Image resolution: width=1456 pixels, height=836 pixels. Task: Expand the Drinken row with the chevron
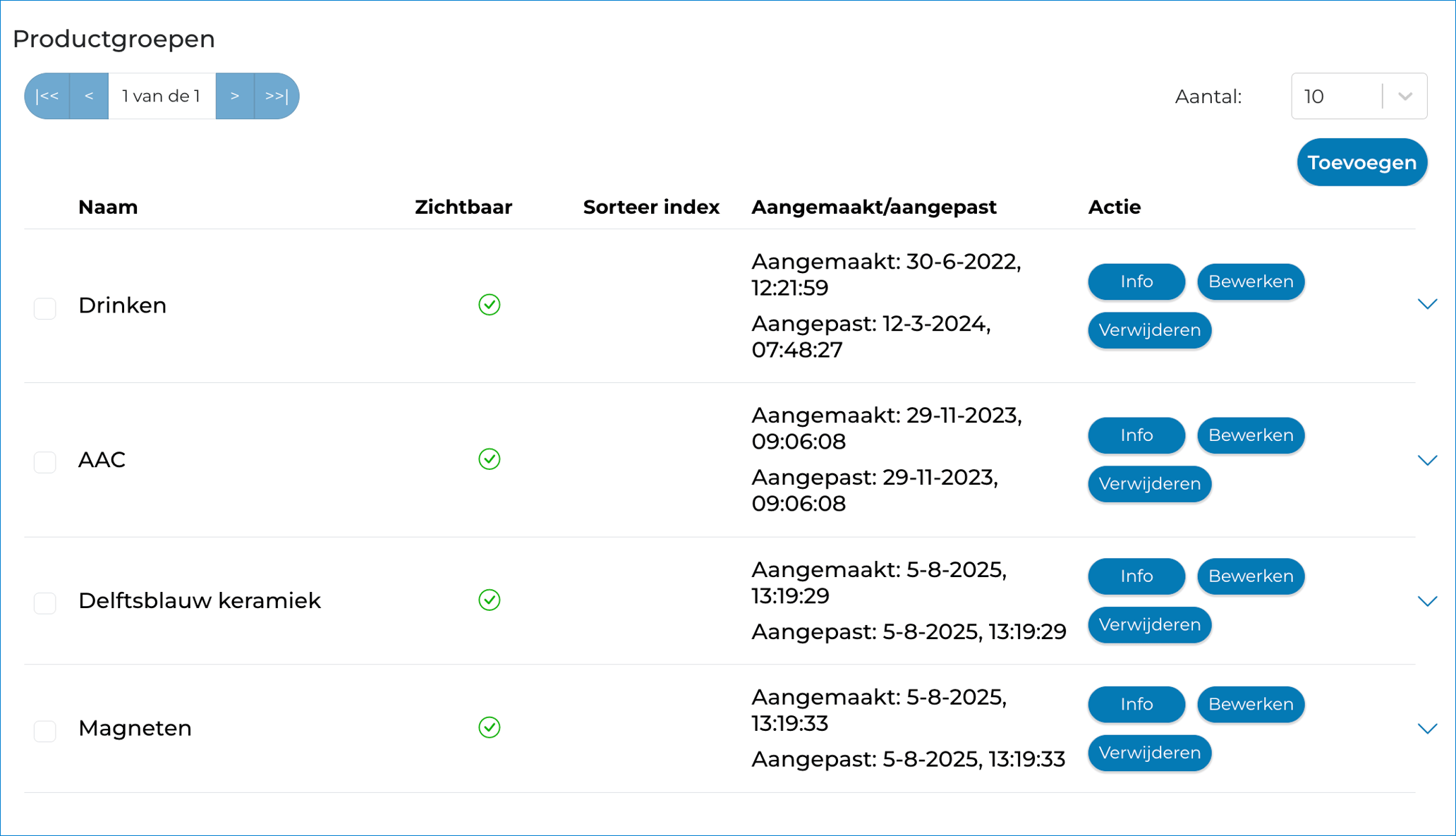tap(1428, 304)
